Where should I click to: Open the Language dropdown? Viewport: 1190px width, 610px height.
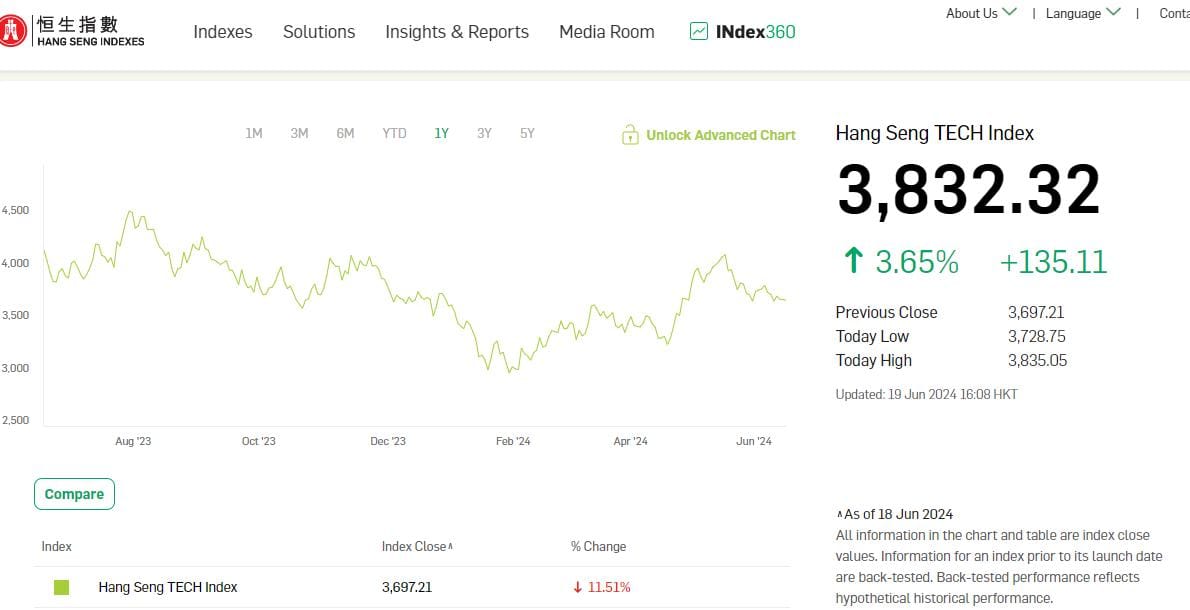tap(1082, 13)
